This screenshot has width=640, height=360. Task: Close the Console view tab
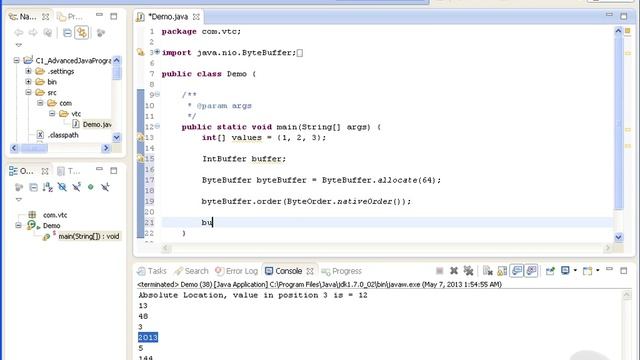click(310, 271)
